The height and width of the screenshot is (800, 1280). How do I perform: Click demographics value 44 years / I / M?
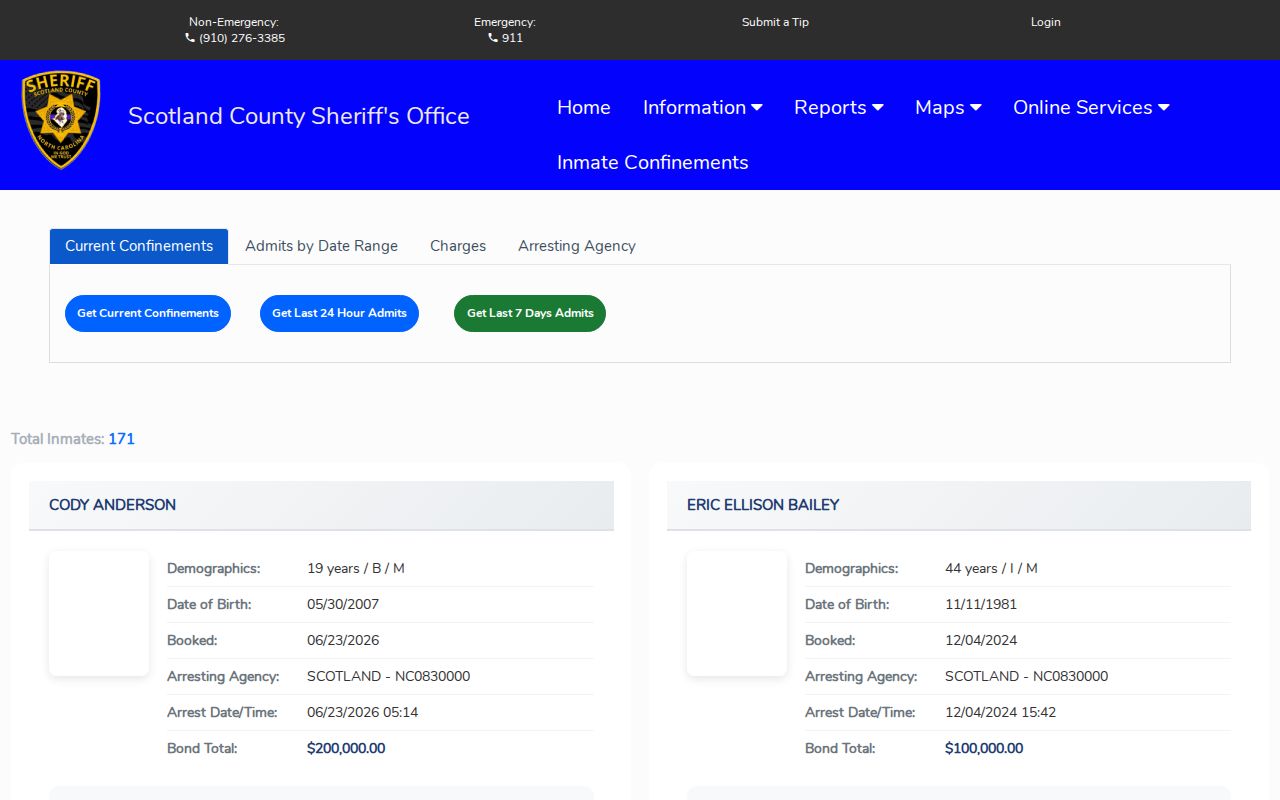[991, 568]
